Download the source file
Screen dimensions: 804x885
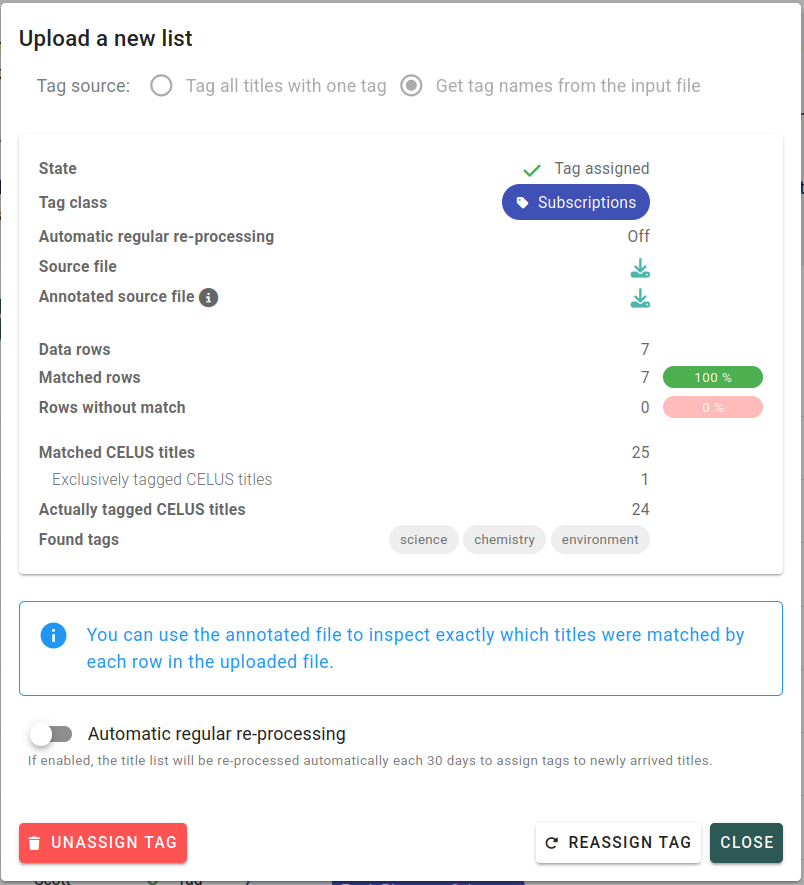[x=640, y=268]
